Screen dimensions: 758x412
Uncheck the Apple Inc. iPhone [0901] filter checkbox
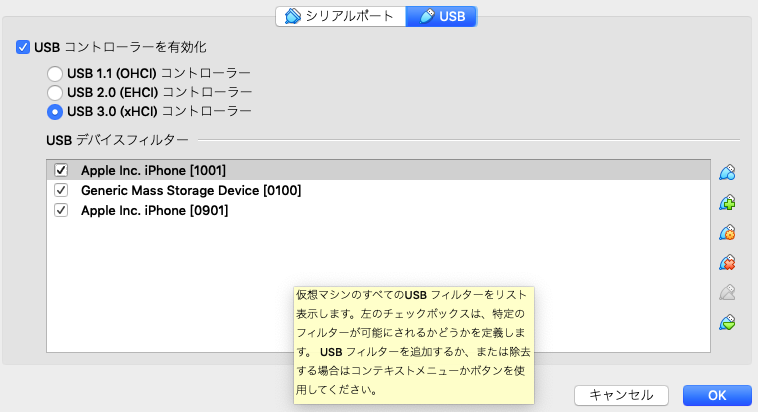[61, 210]
